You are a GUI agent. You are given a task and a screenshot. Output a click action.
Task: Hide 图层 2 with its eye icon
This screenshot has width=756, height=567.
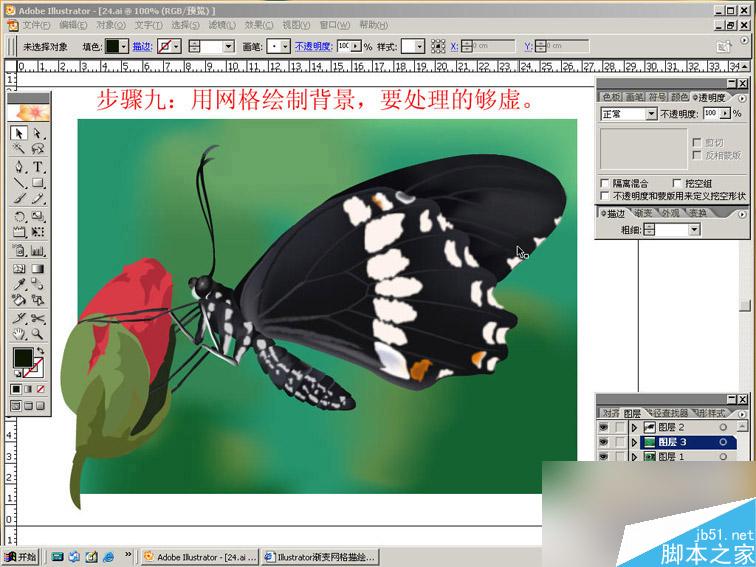603,427
